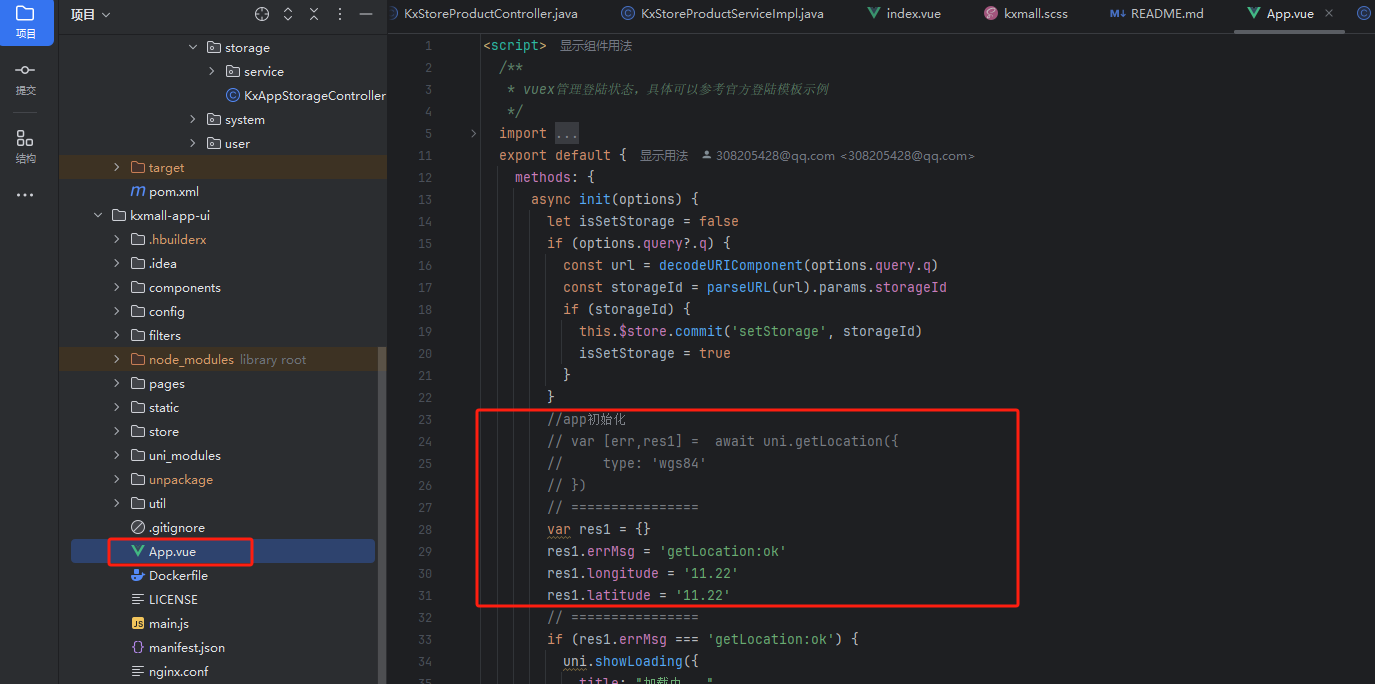1375x684 pixels.
Task: Close the App.vue editor tab
Action: tap(1328, 14)
